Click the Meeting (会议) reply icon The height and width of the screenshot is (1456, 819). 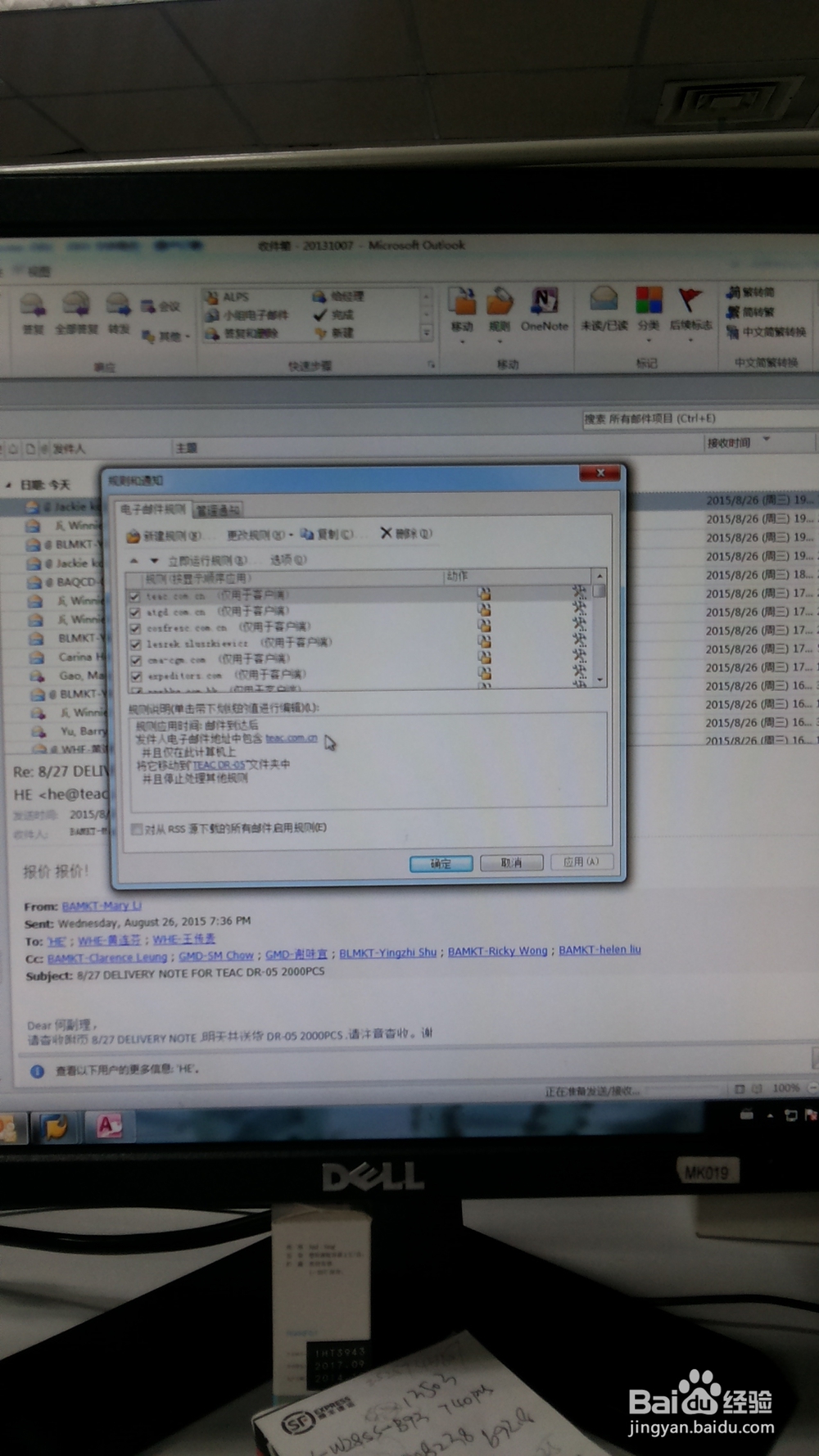[161, 306]
